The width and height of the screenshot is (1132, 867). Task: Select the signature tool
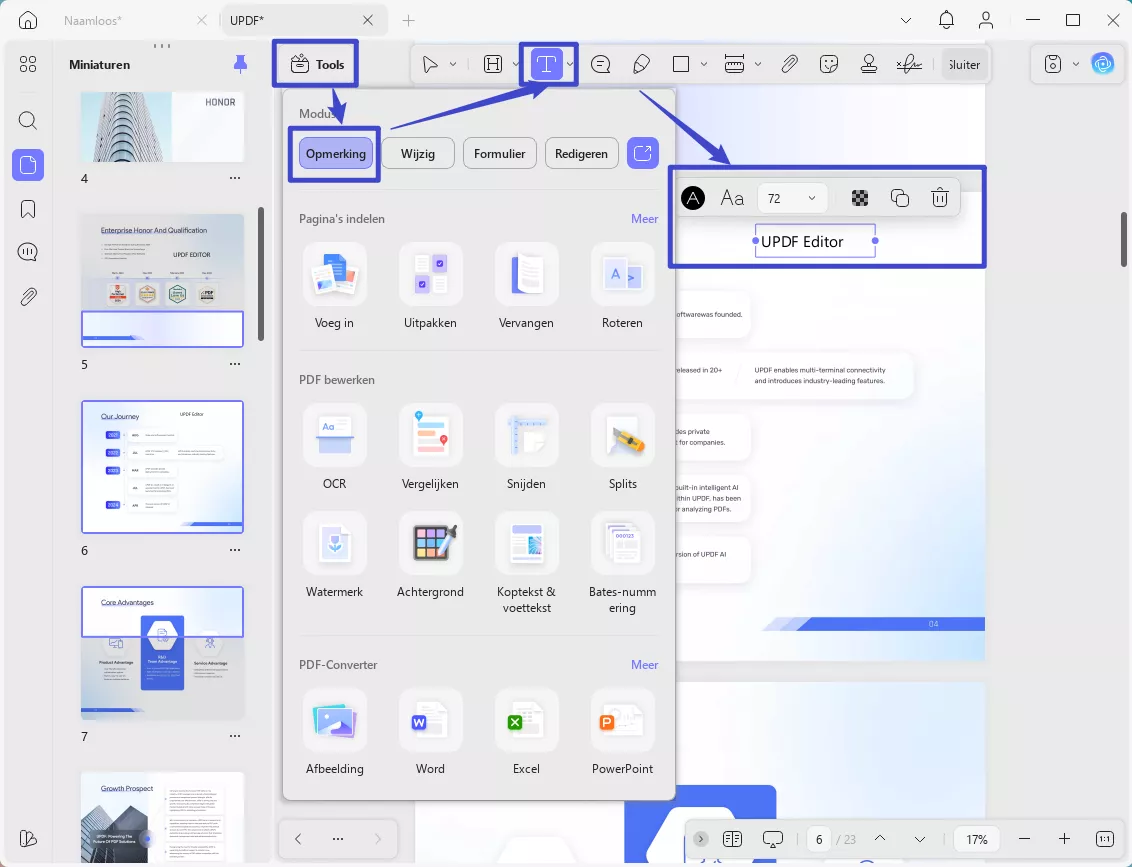pyautogui.click(x=909, y=64)
